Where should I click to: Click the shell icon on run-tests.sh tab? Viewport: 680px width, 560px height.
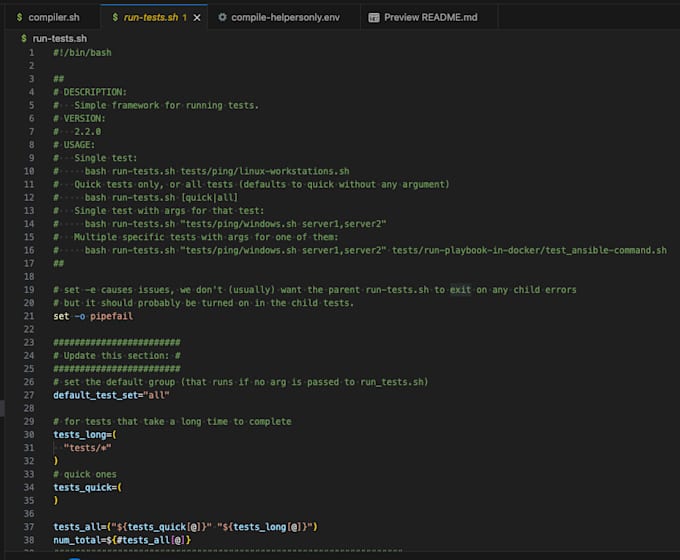[x=115, y=17]
